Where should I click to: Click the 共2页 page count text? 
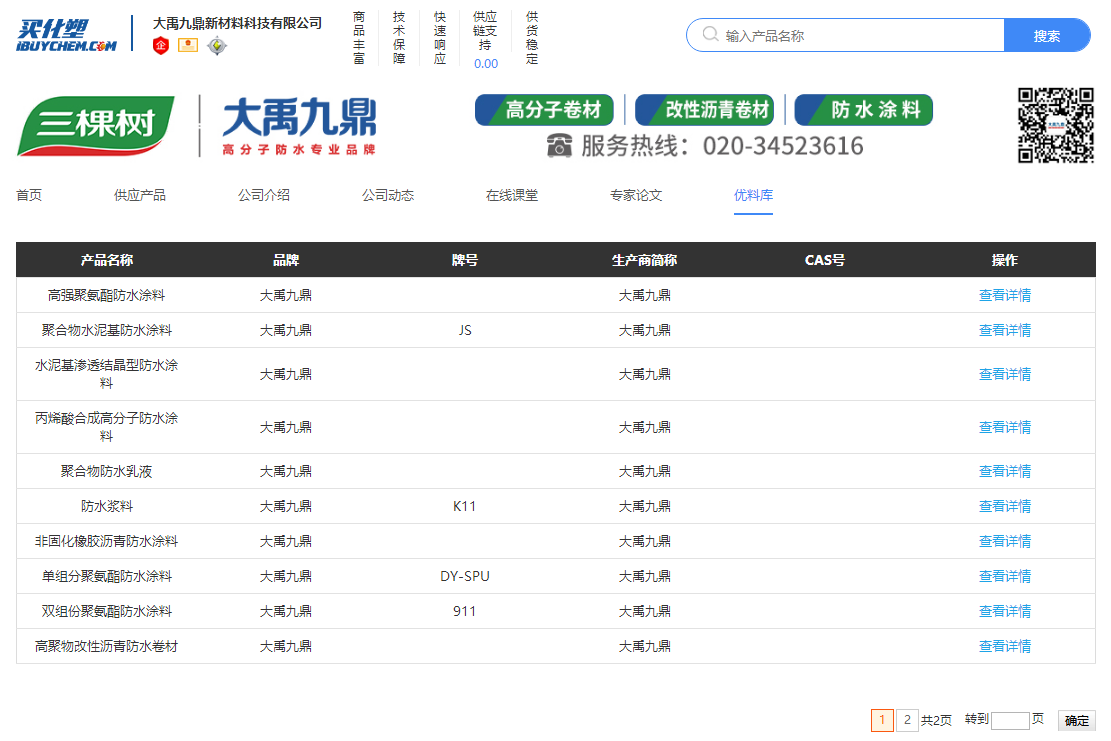[936, 720]
